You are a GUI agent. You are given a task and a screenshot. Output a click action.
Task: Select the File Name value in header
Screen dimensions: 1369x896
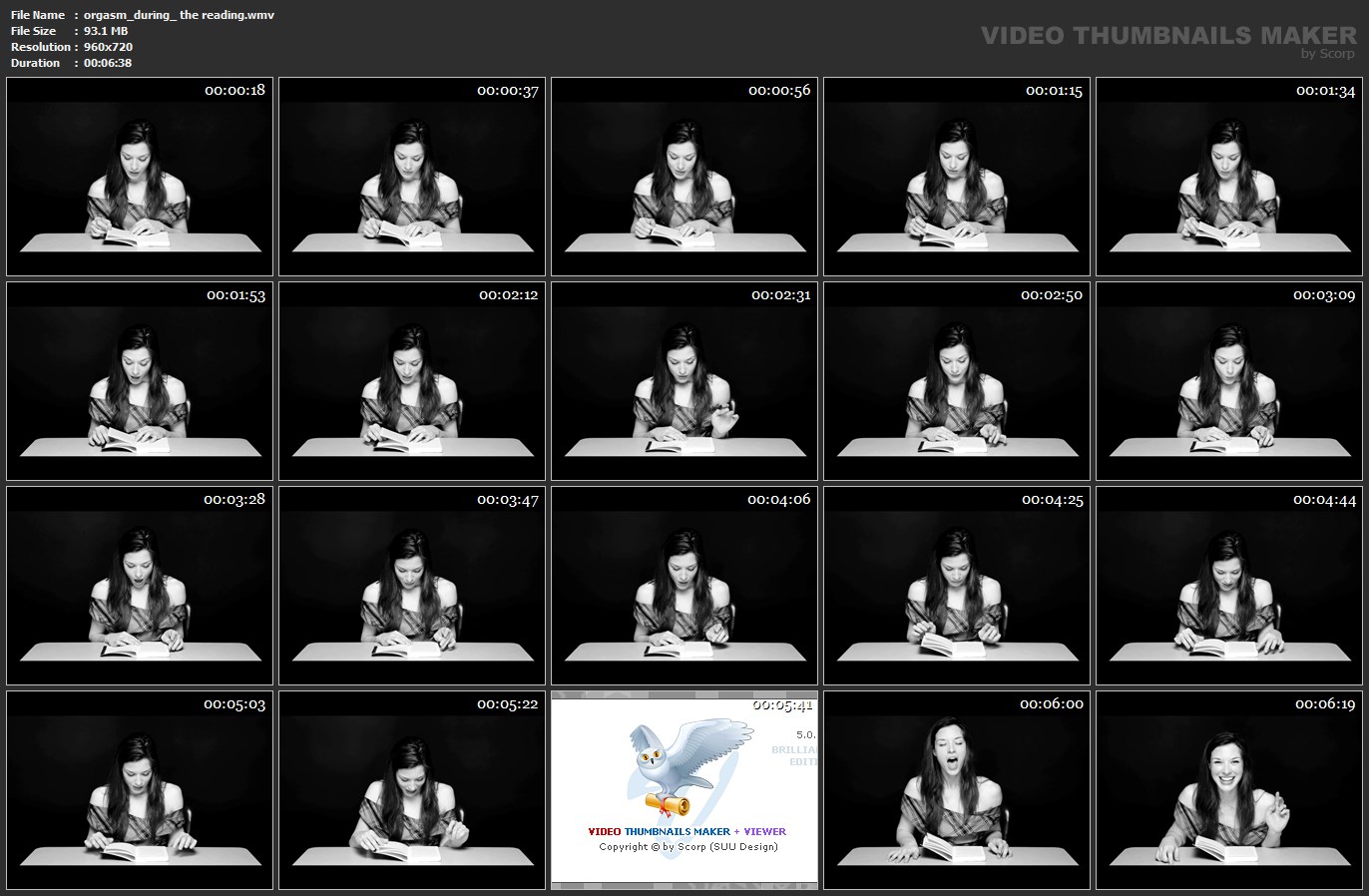click(179, 15)
